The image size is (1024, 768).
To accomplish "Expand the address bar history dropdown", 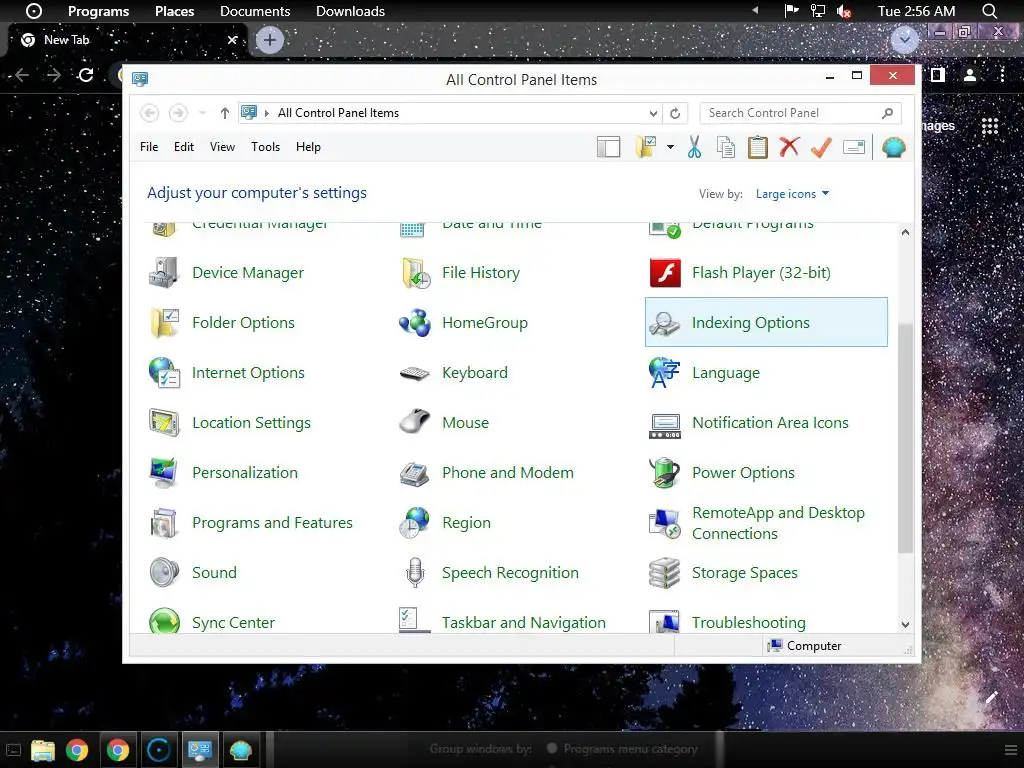I will [653, 113].
